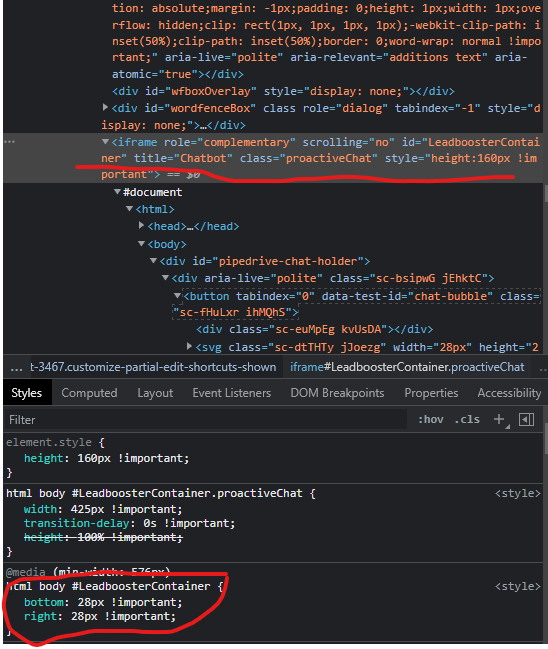Edit the transition-delay 0s value
This screenshot has height=649, width=548.
tap(150, 523)
